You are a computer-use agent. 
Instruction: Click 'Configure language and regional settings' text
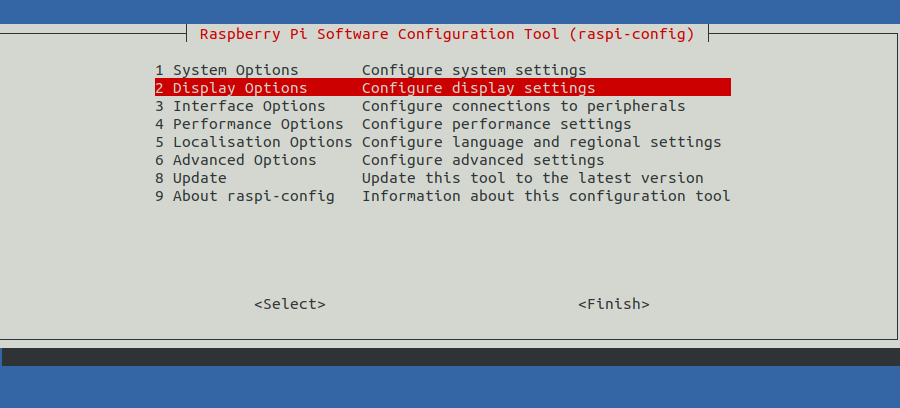pyautogui.click(x=541, y=142)
